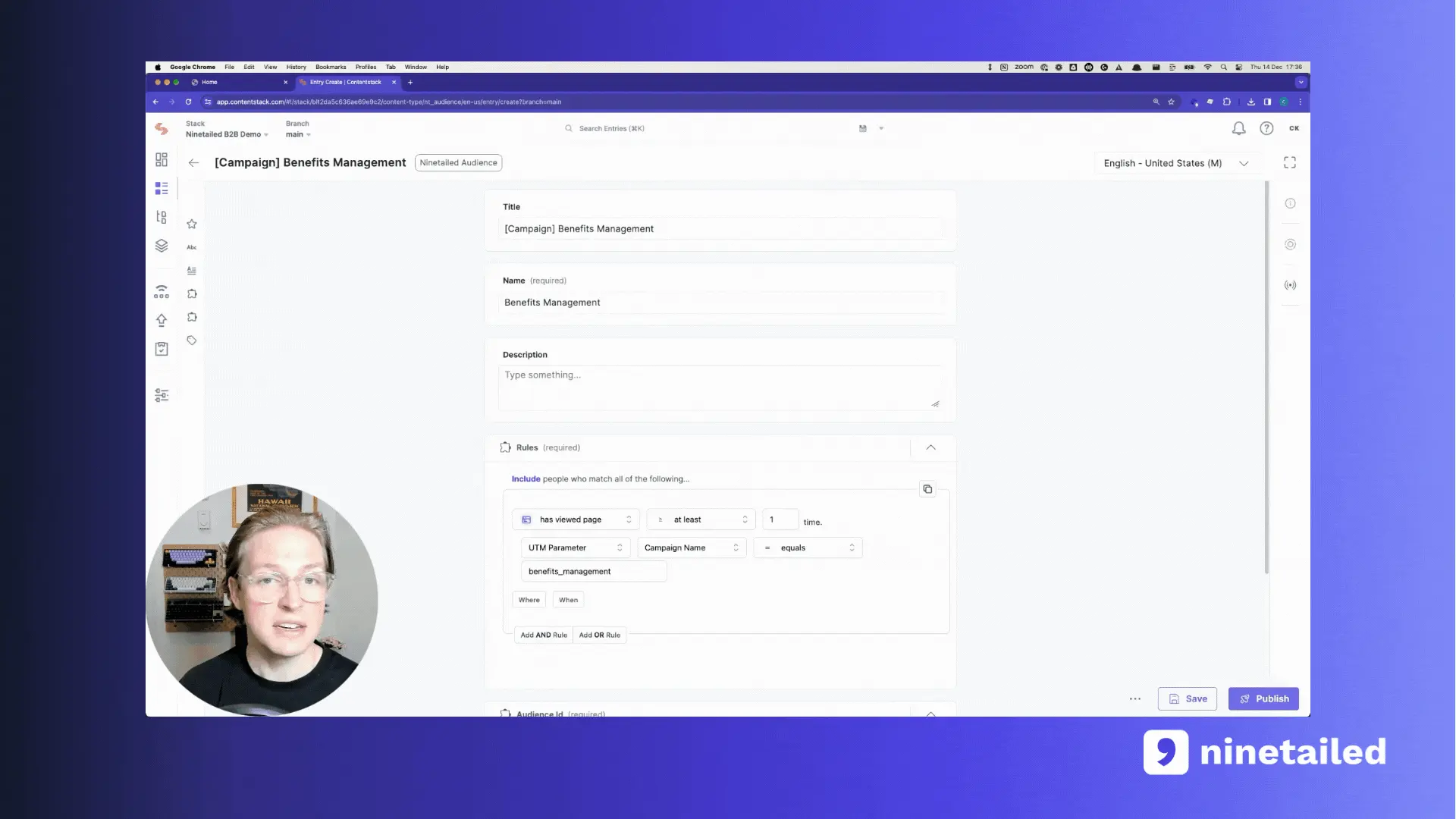The height and width of the screenshot is (819, 1456).
Task: Click the Publish button
Action: [x=1263, y=698]
